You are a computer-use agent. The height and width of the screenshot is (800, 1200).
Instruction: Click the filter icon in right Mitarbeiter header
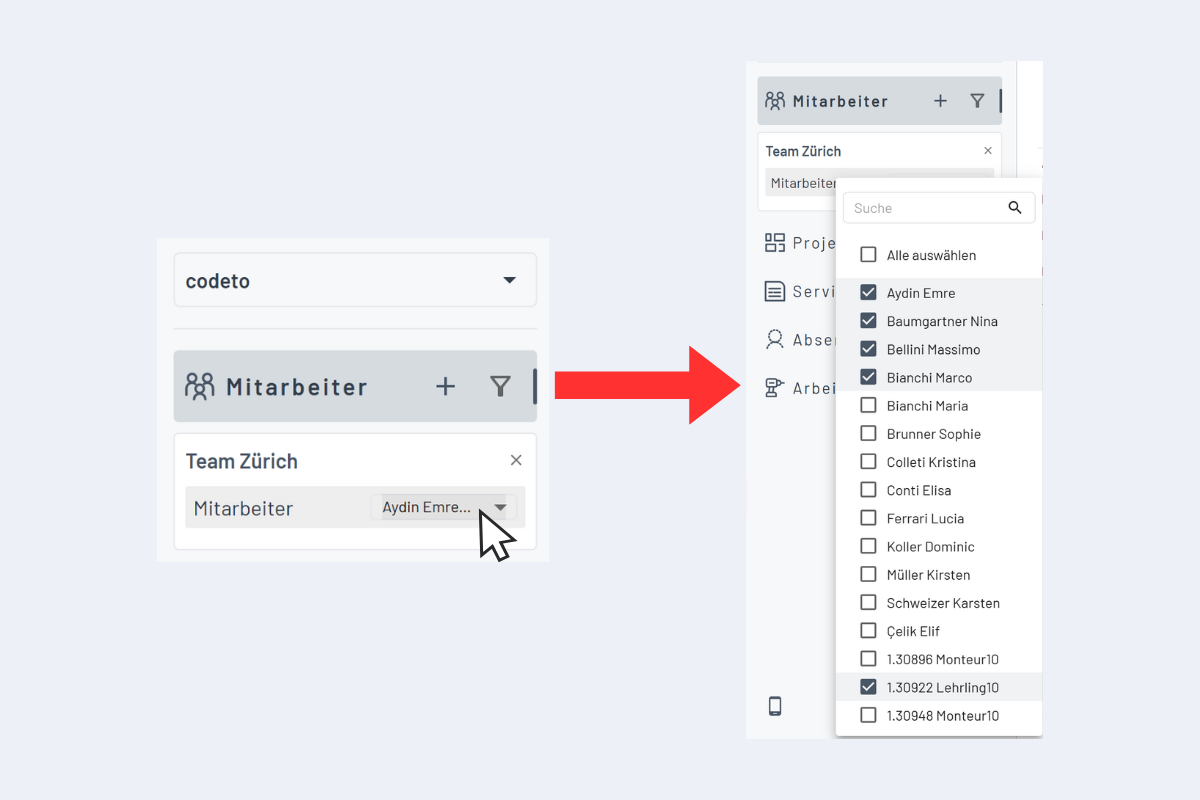pos(977,101)
